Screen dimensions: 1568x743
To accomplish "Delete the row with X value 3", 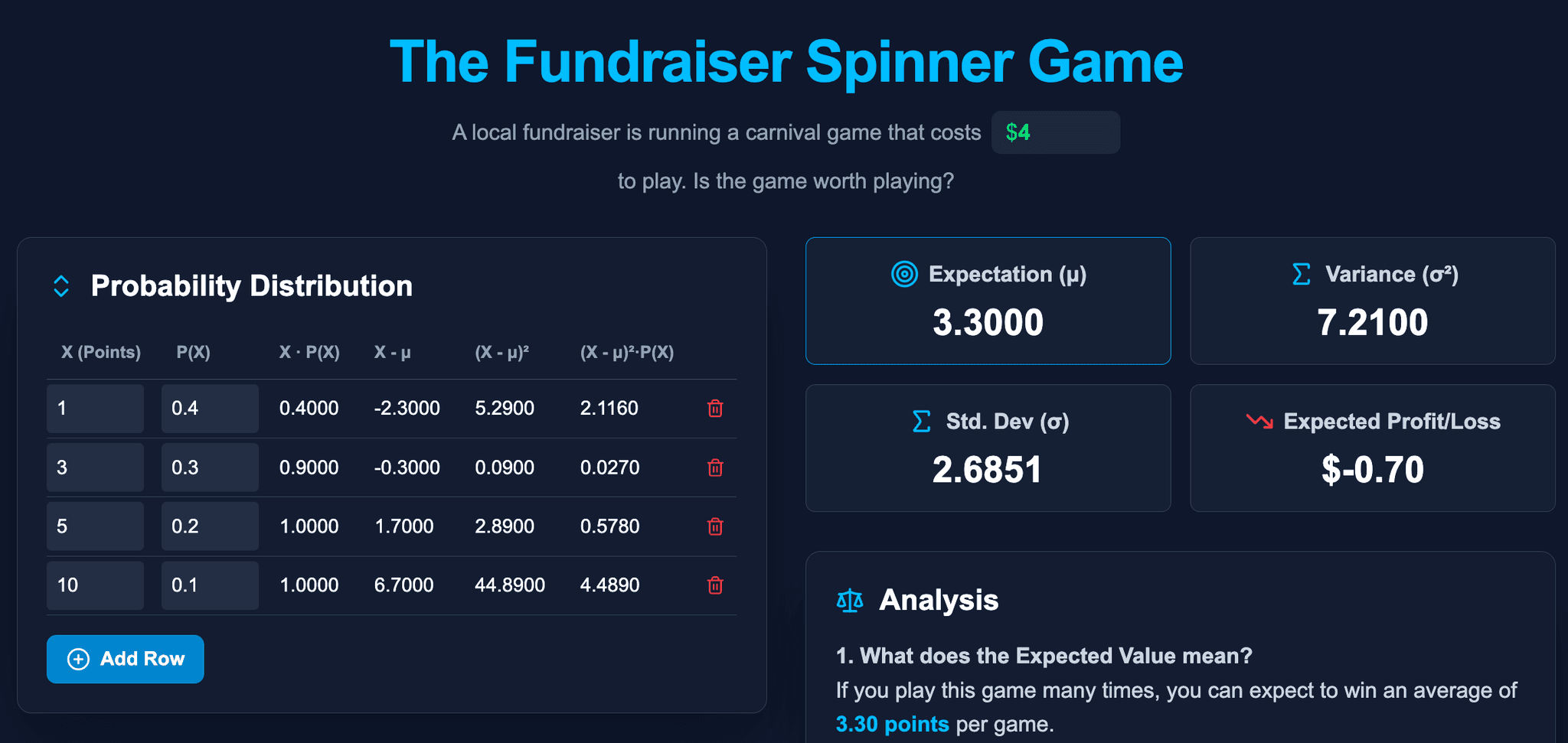I will point(715,468).
